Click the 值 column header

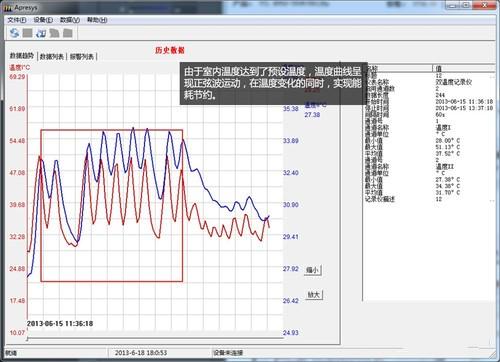(x=464, y=68)
